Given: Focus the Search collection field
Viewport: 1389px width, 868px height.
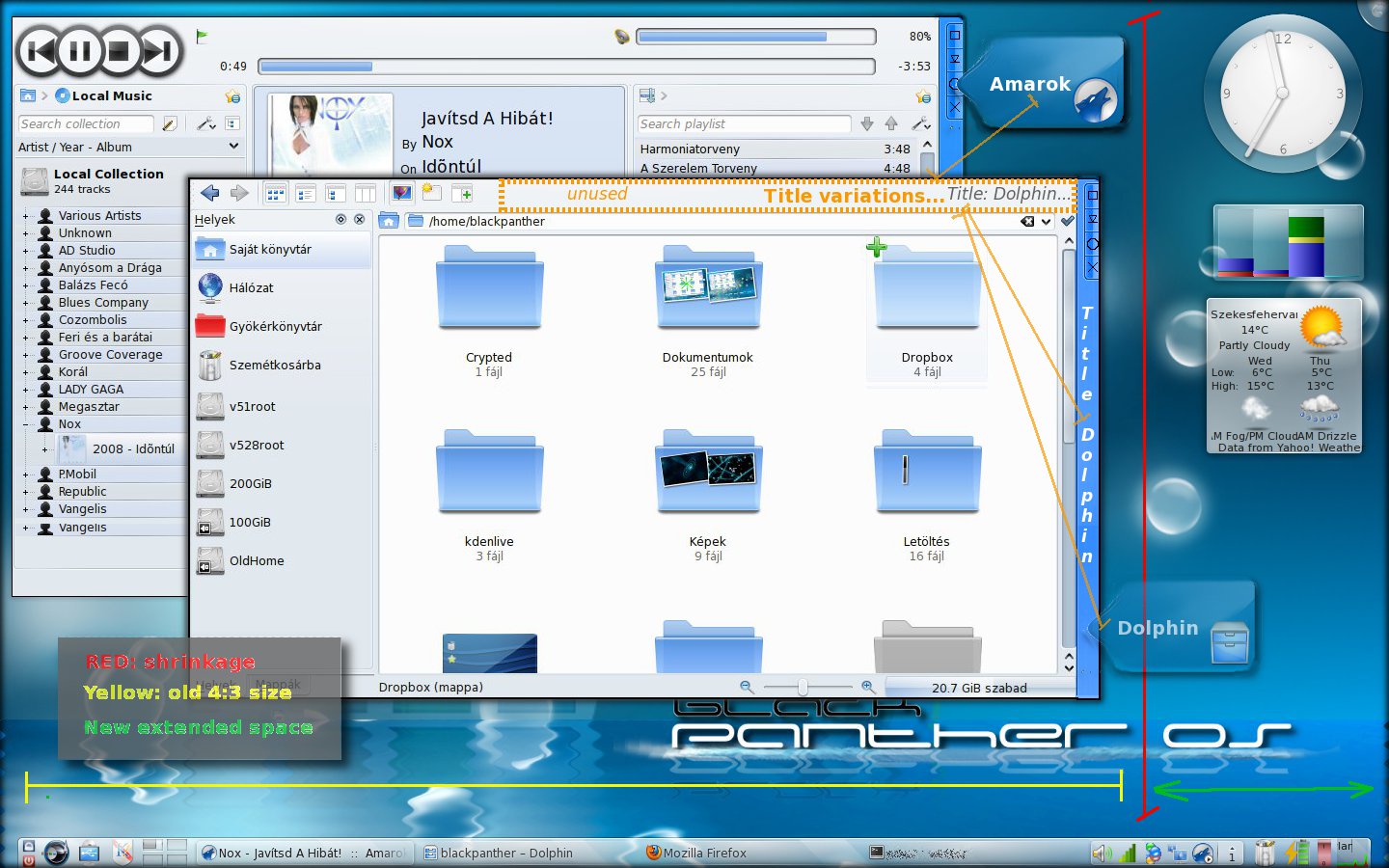Looking at the screenshot, I should coord(86,123).
